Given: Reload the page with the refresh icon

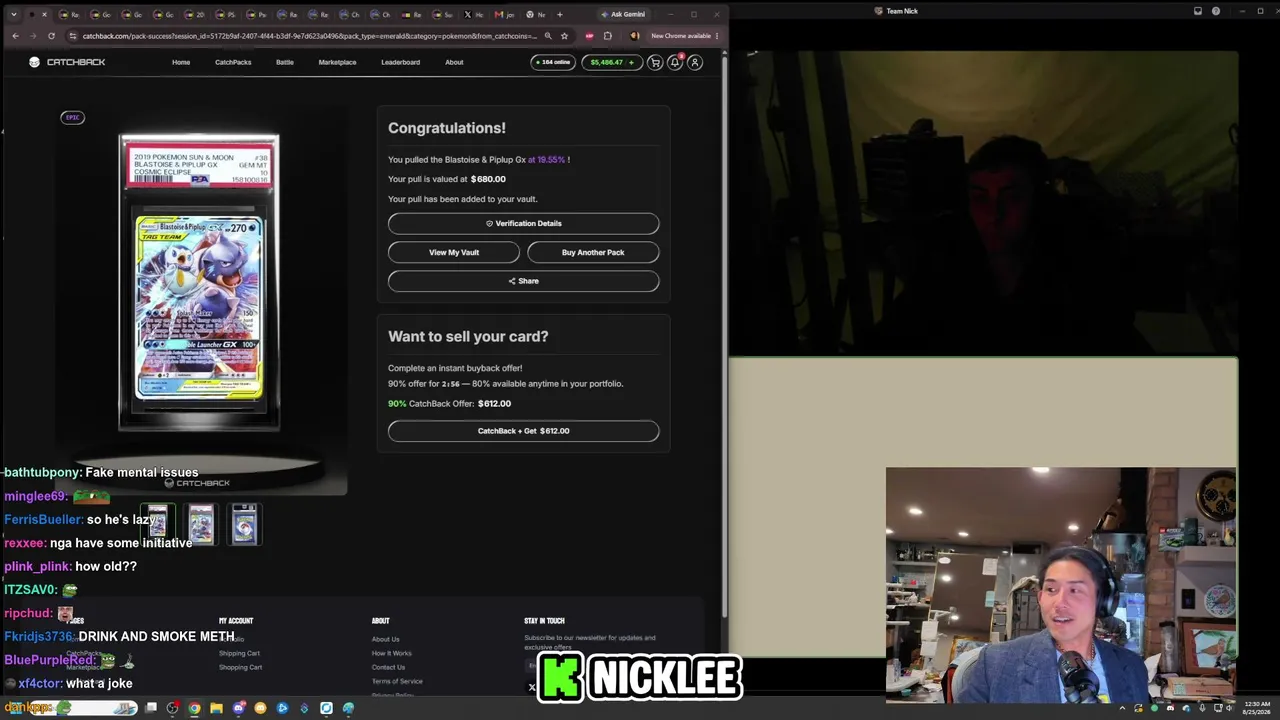Looking at the screenshot, I should point(51,36).
